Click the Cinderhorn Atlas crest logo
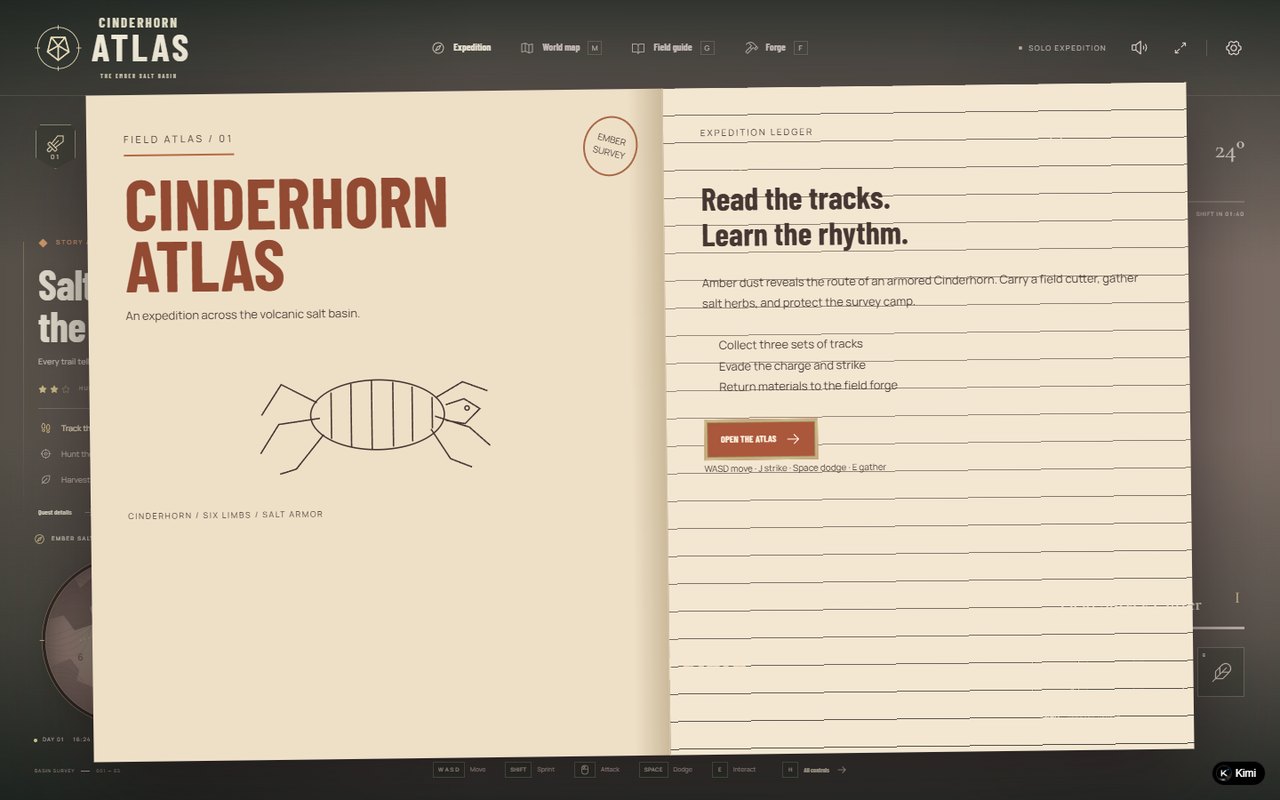Image resolution: width=1280 pixels, height=800 pixels. point(58,47)
